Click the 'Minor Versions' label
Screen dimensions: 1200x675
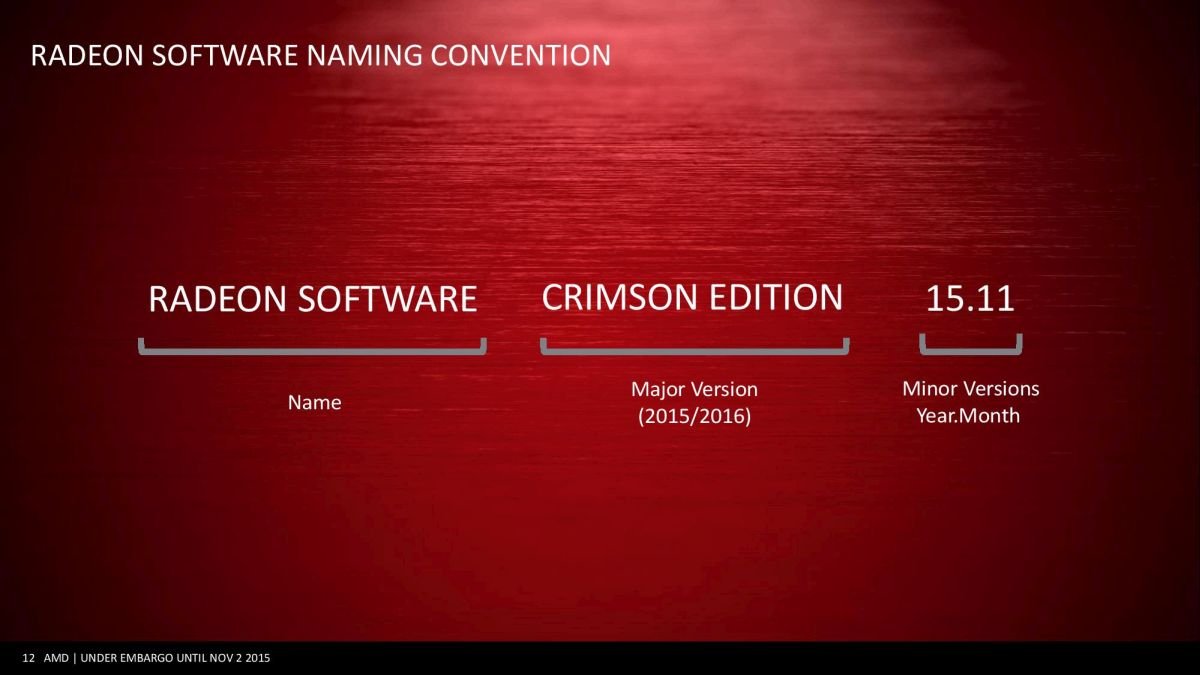tap(970, 388)
